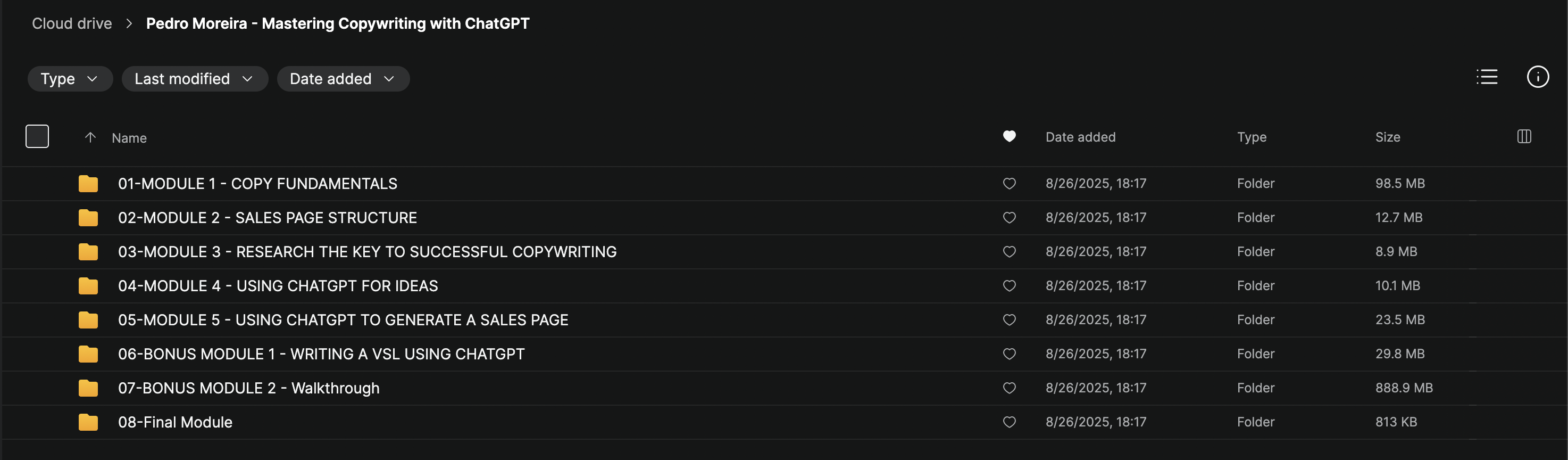The width and height of the screenshot is (1568, 460).
Task: Open 03-MODULE 3 Research folder name
Action: [367, 252]
